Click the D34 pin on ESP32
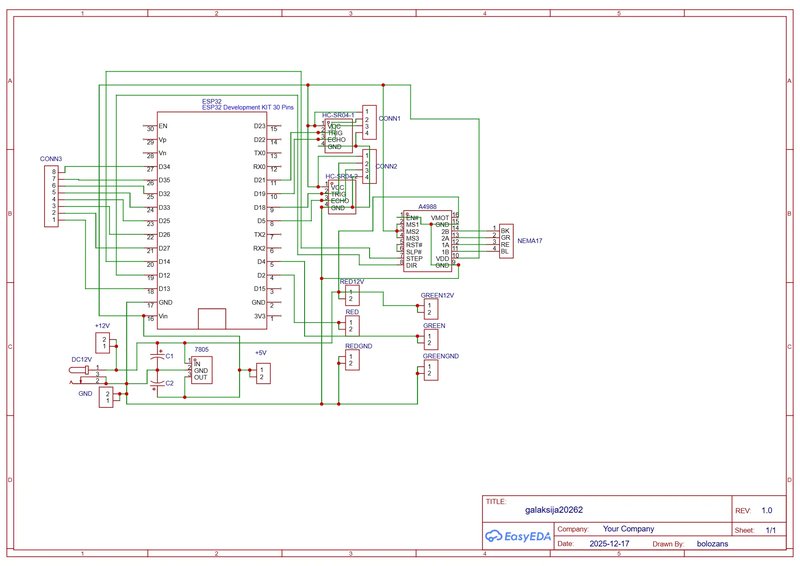 pos(164,167)
